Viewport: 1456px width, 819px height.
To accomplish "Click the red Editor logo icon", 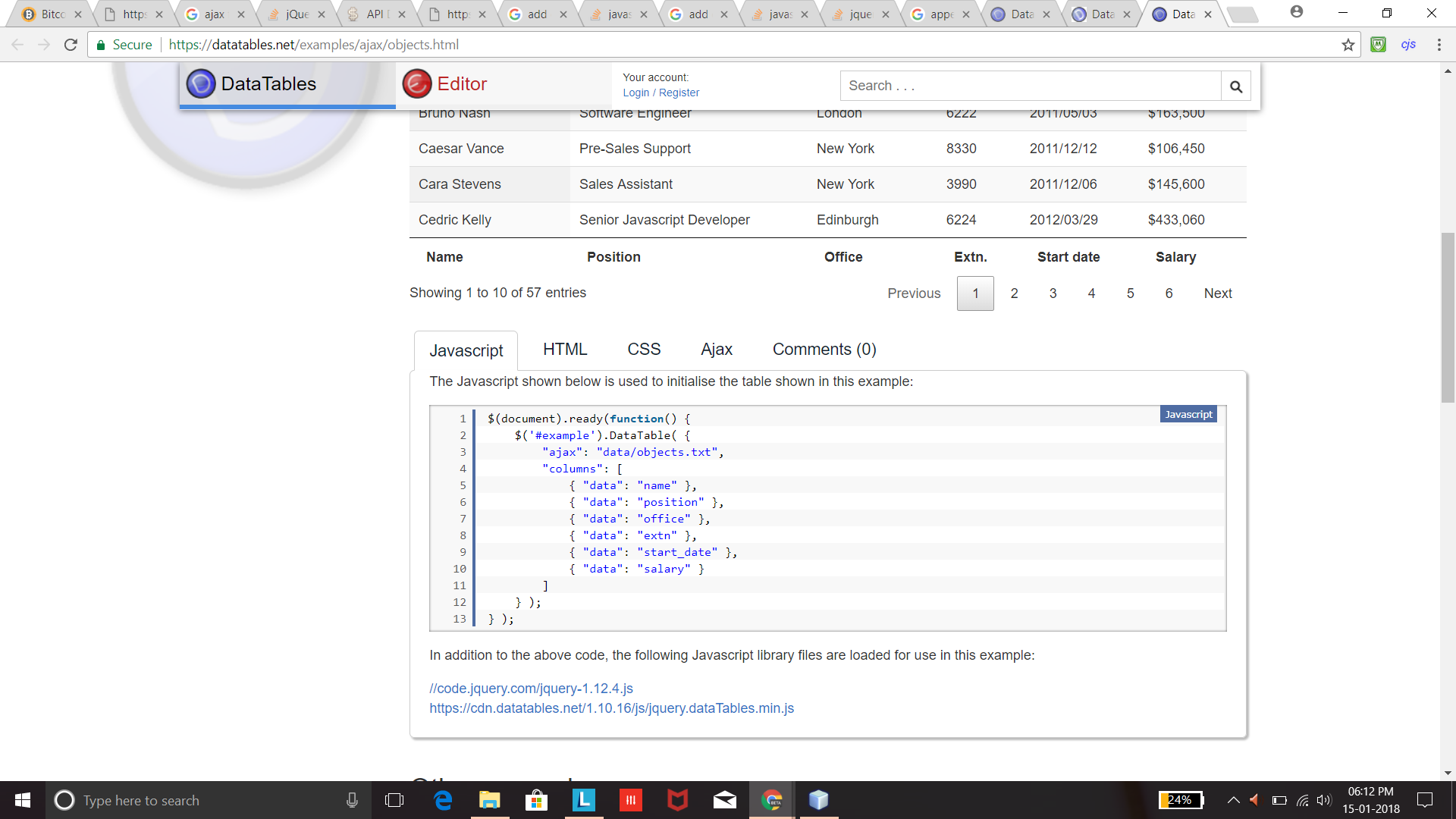I will [x=417, y=83].
